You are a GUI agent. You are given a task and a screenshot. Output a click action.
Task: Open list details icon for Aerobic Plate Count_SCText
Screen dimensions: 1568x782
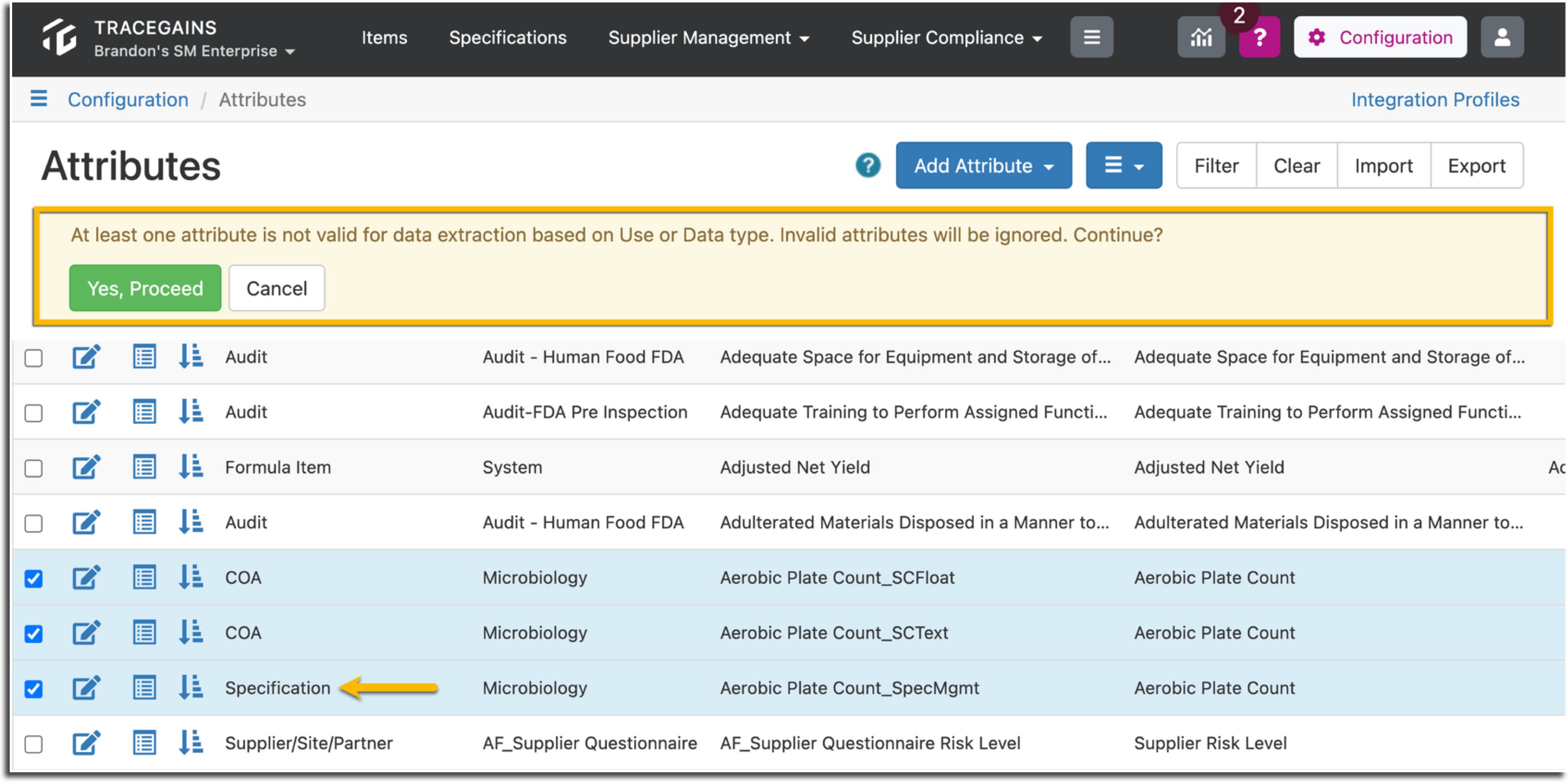[144, 633]
